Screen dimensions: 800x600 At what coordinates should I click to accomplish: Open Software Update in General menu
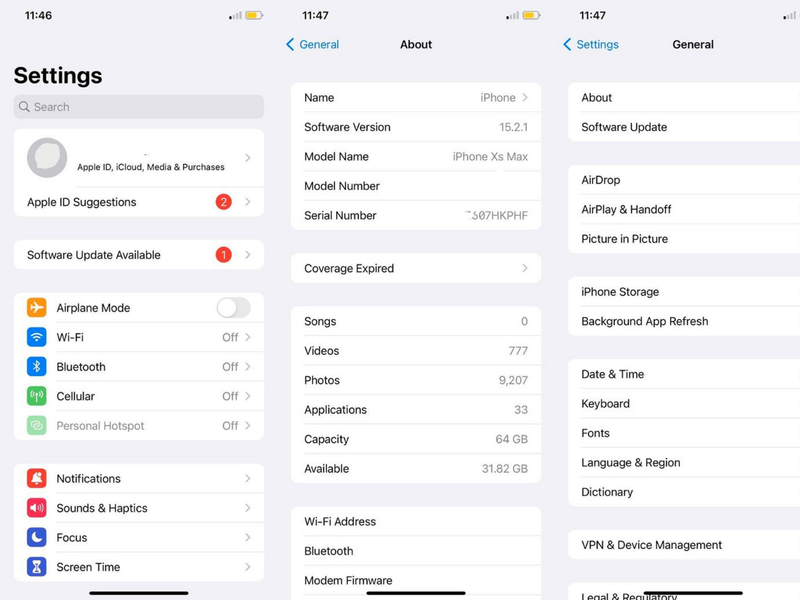point(684,127)
